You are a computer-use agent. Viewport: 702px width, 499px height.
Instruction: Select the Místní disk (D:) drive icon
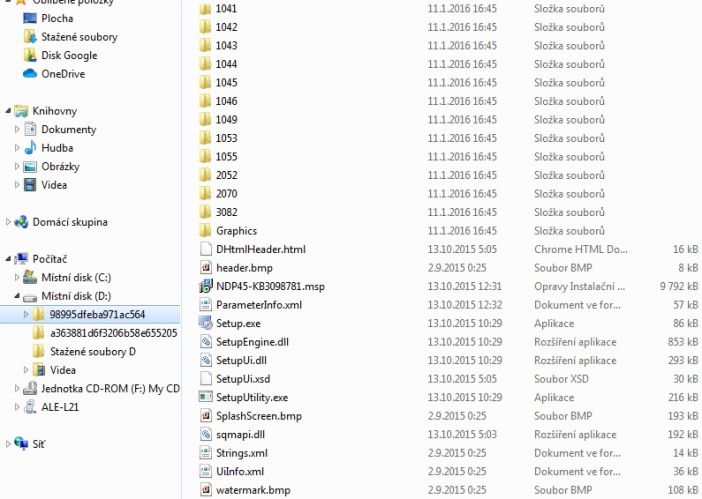point(30,297)
